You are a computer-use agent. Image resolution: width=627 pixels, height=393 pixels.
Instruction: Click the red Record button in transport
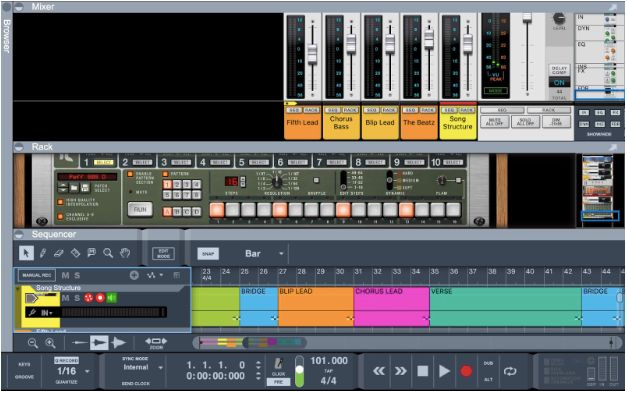click(466, 371)
